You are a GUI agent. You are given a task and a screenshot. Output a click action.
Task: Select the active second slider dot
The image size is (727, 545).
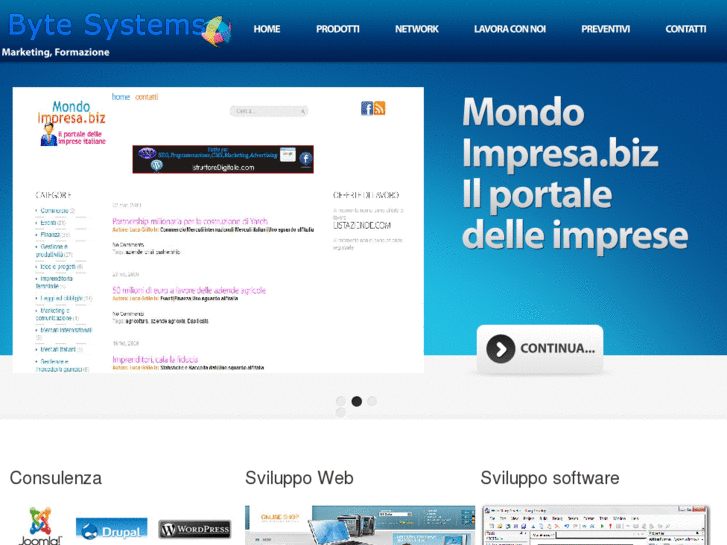pyautogui.click(x=357, y=401)
